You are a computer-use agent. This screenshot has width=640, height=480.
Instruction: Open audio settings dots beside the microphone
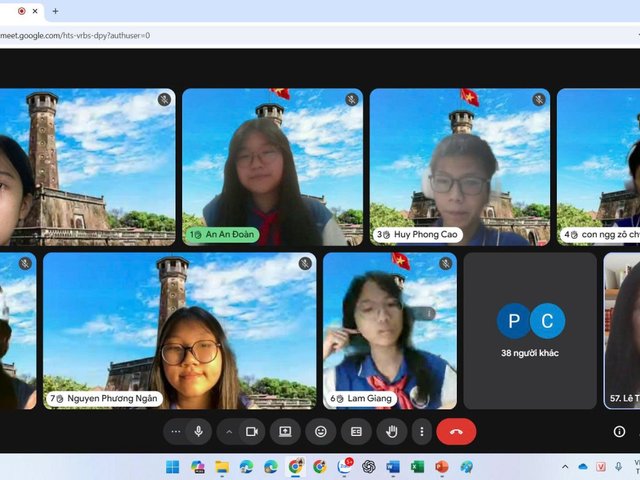tap(176, 431)
